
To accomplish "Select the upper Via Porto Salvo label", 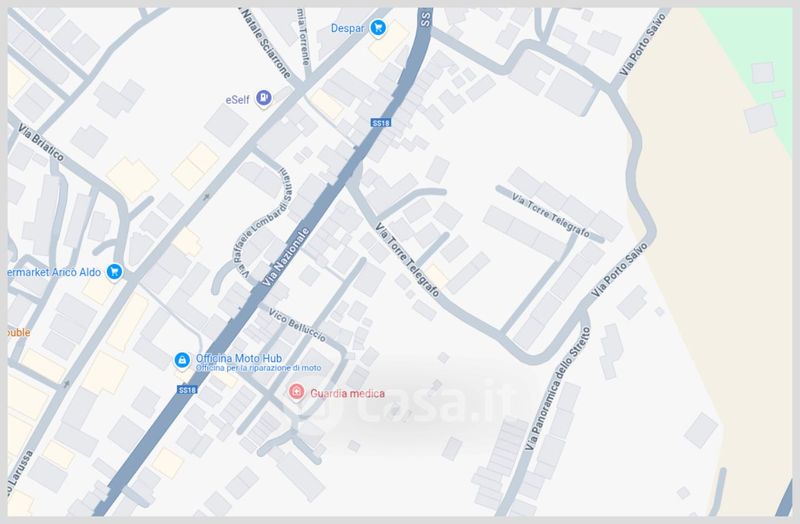I will coord(642,45).
